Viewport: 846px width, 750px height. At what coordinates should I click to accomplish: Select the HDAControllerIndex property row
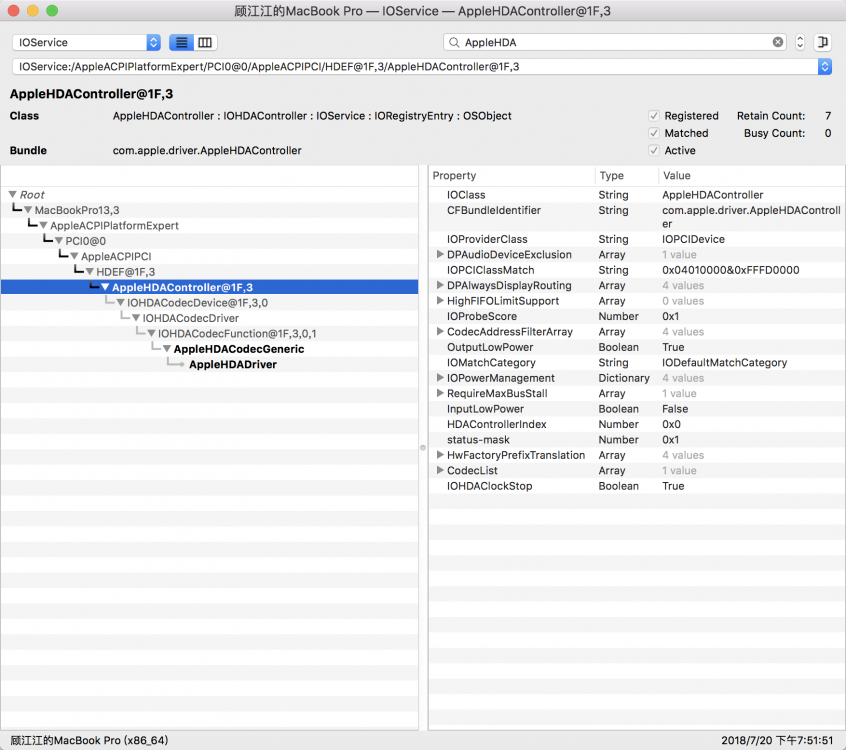[x=637, y=424]
